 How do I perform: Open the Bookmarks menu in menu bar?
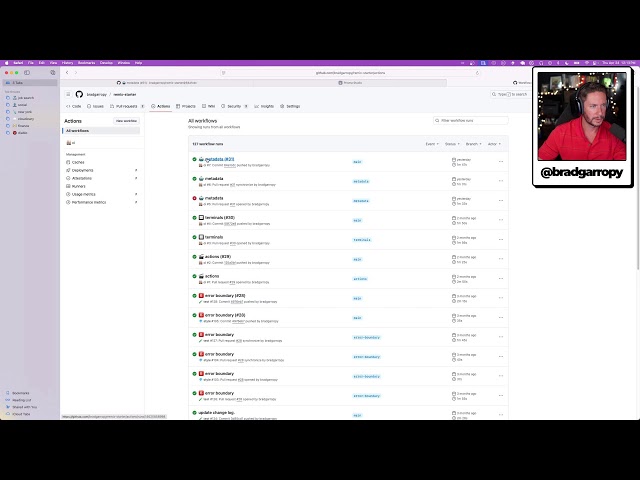[x=87, y=63]
